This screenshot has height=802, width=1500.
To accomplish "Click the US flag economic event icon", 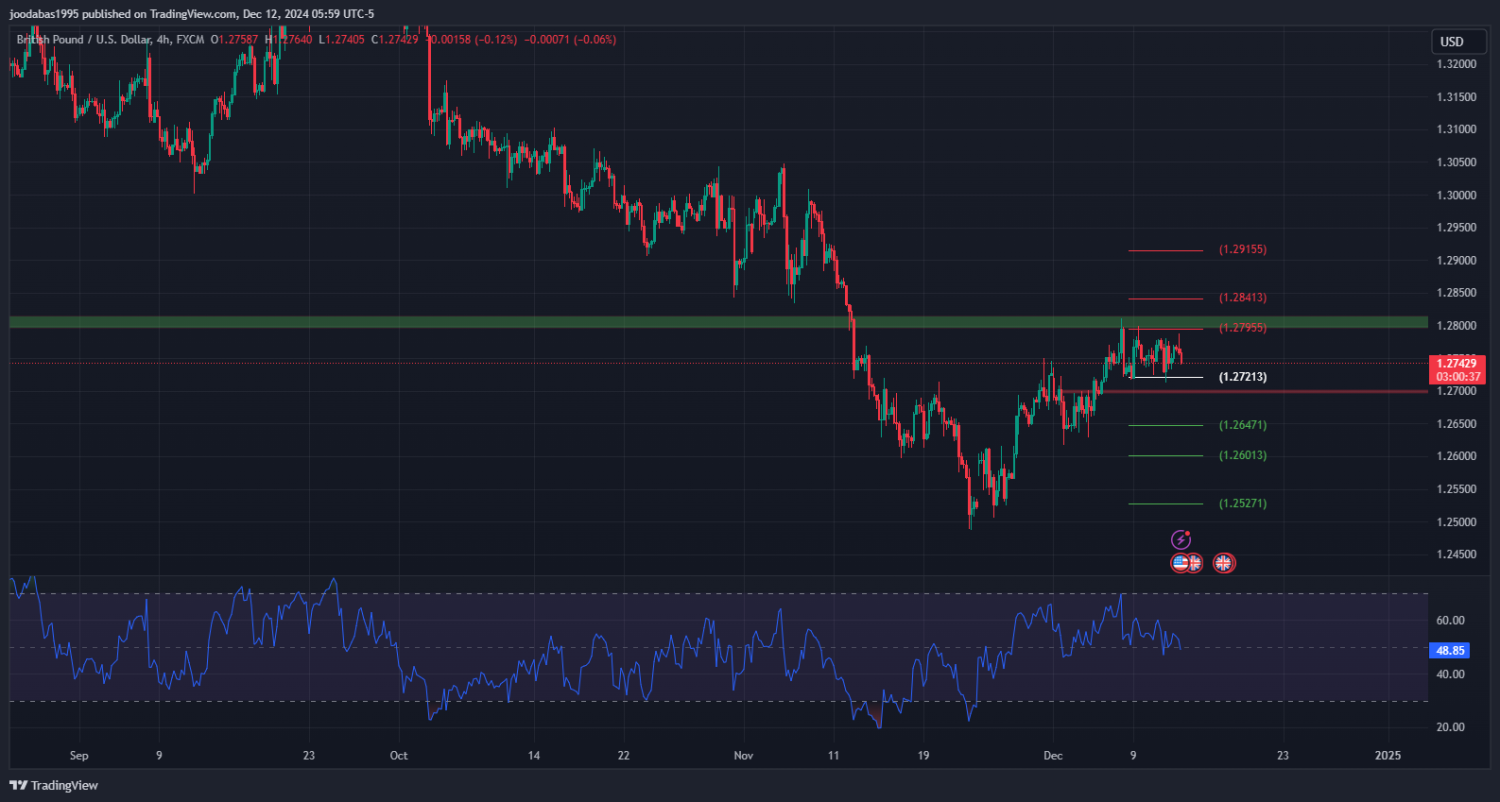I will click(x=1180, y=563).
